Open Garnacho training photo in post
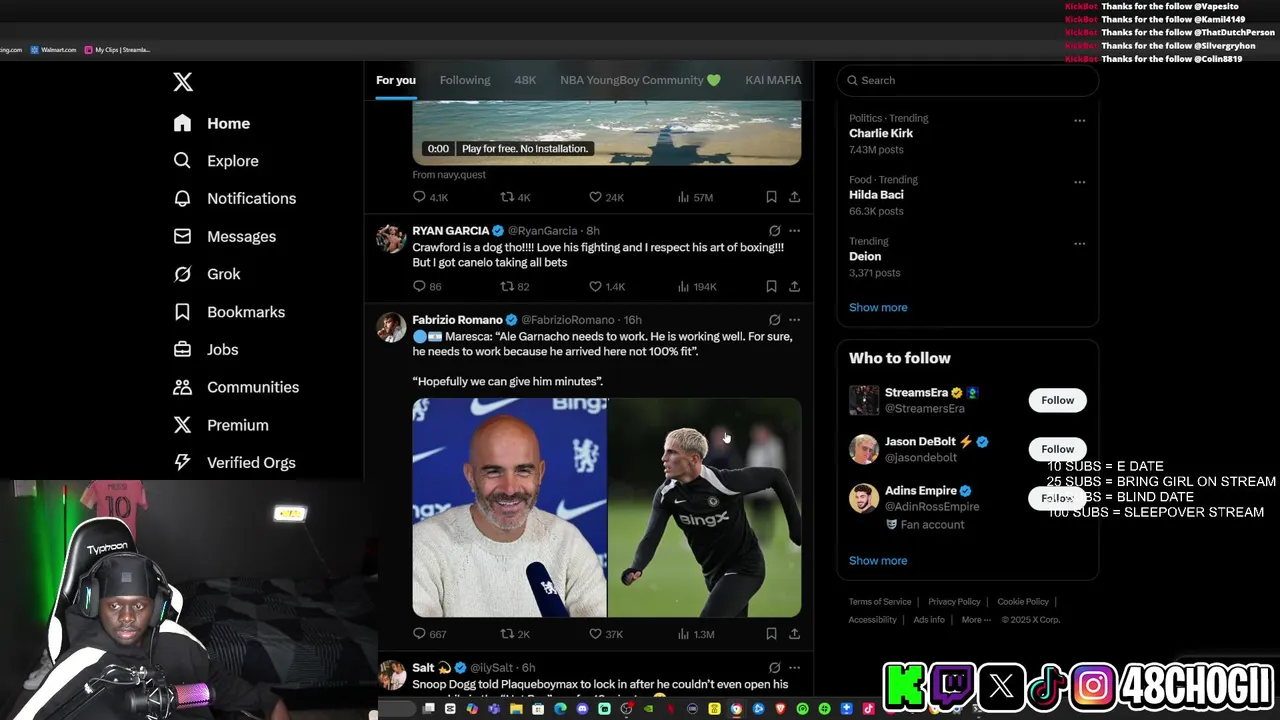 coord(705,508)
